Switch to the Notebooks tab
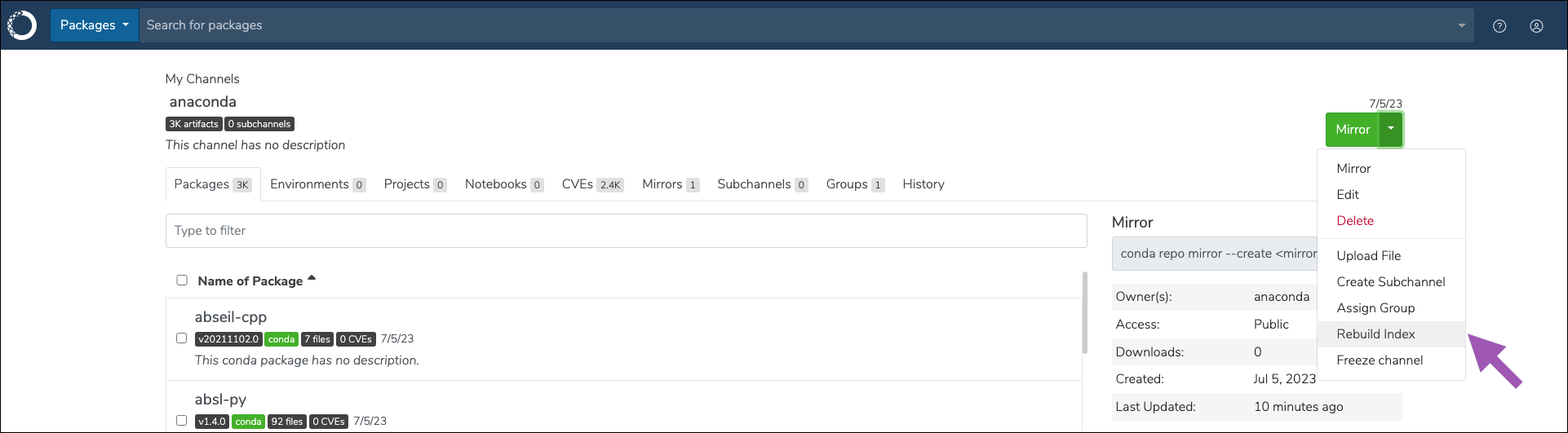This screenshot has width=1568, height=433. (x=504, y=184)
